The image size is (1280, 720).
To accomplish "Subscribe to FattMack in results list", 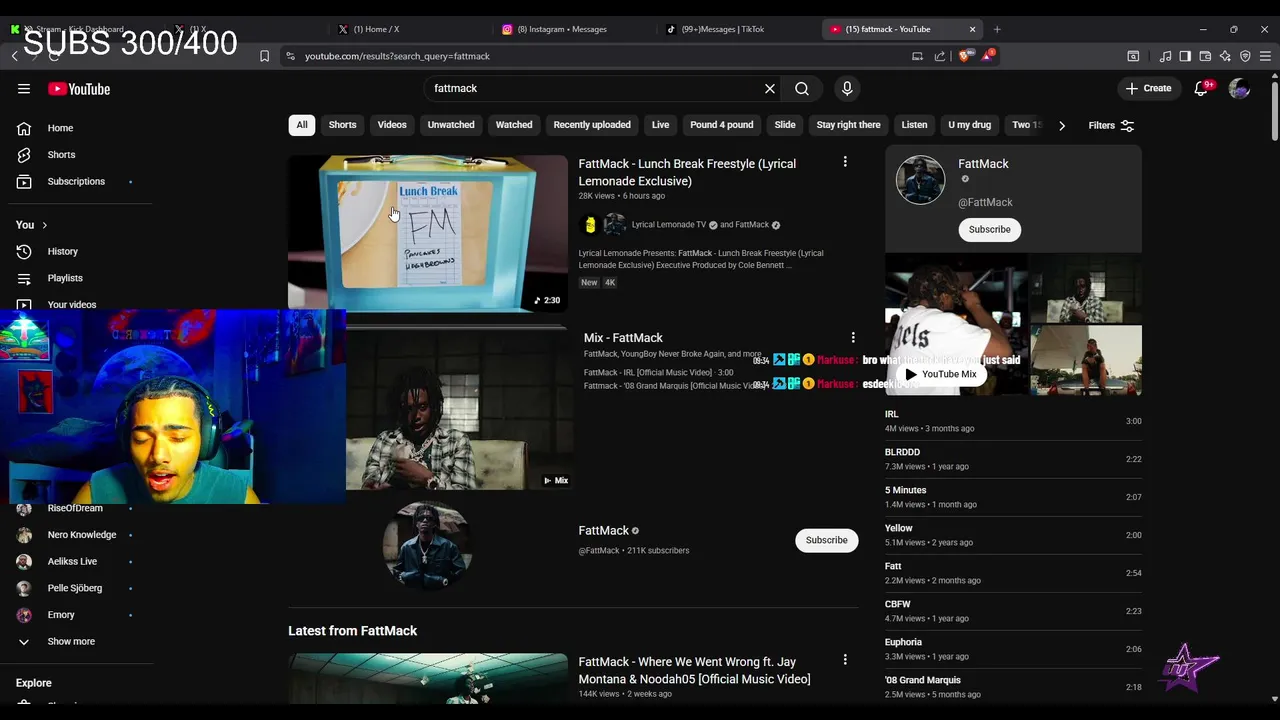I will (x=826, y=541).
